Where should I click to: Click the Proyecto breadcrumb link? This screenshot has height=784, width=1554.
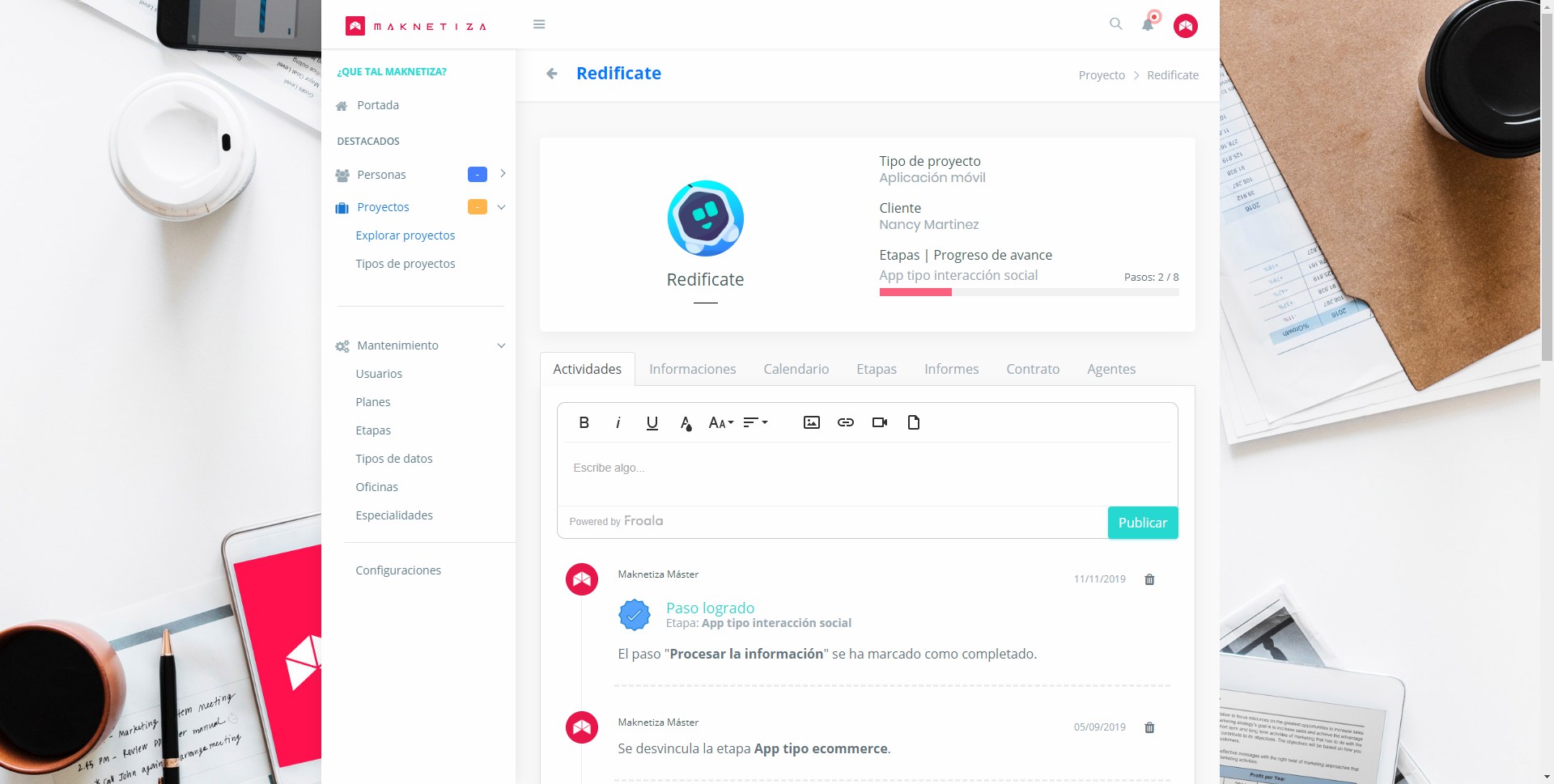[x=1102, y=75]
